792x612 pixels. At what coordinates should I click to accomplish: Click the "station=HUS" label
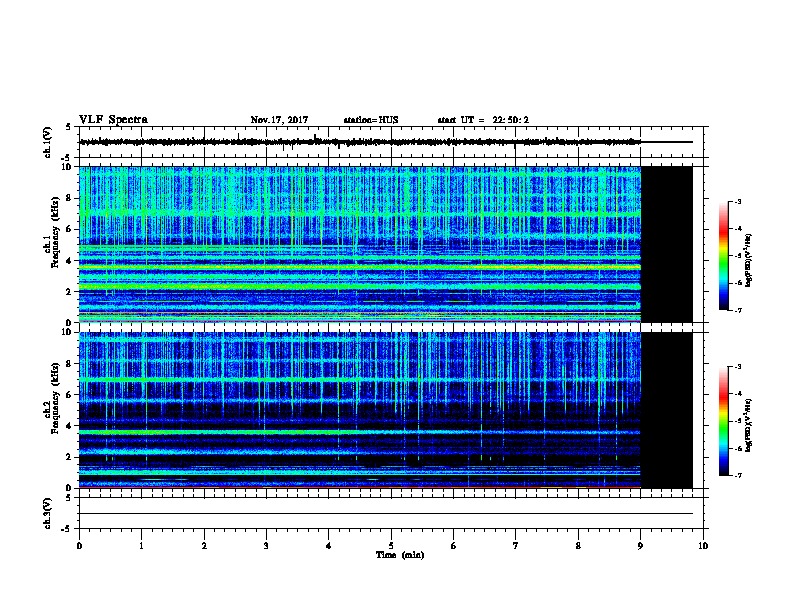(x=371, y=120)
